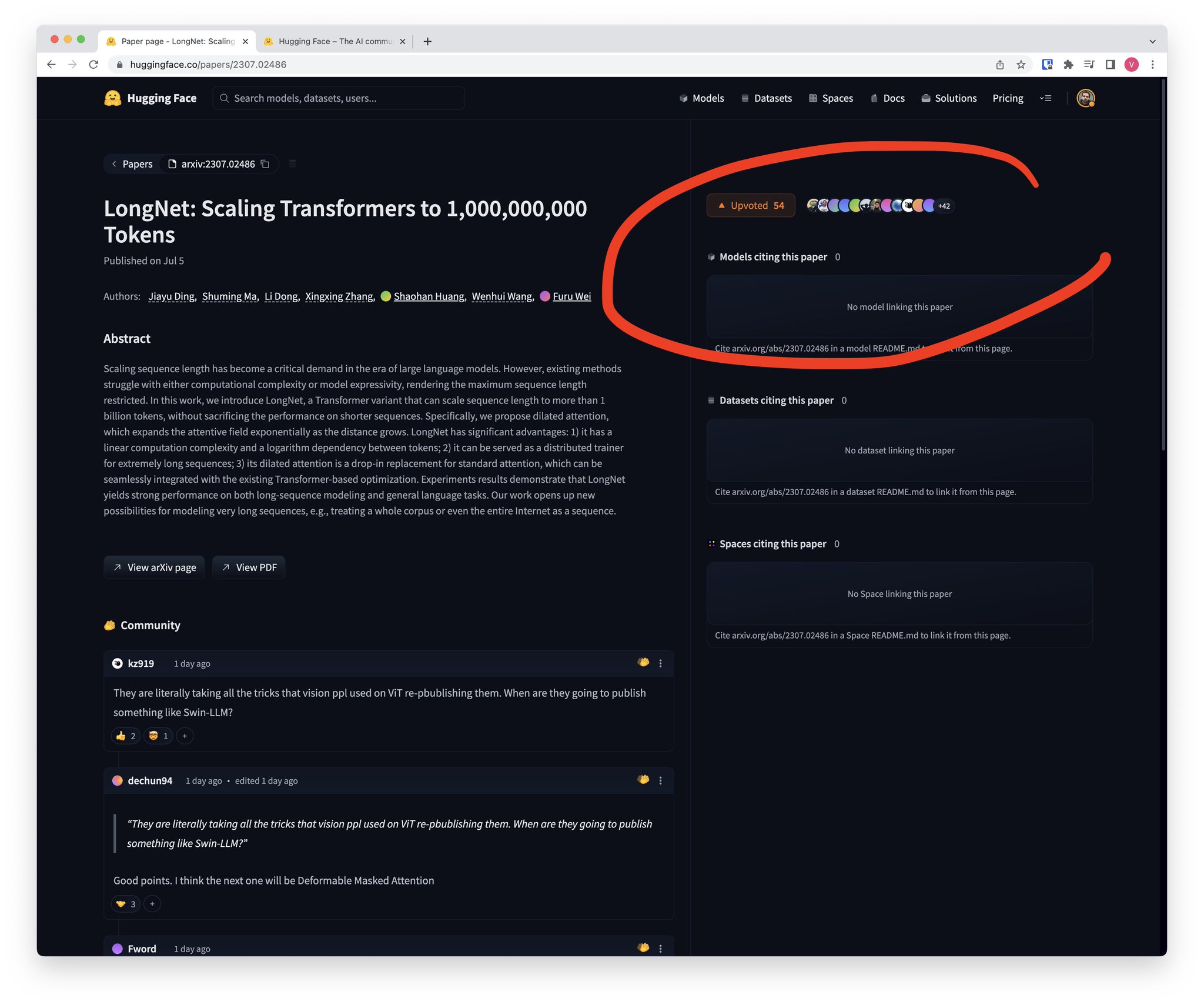Image resolution: width=1204 pixels, height=1005 pixels.
Task: Click the mind-blown reaction on kz919's comment
Action: [x=158, y=736]
